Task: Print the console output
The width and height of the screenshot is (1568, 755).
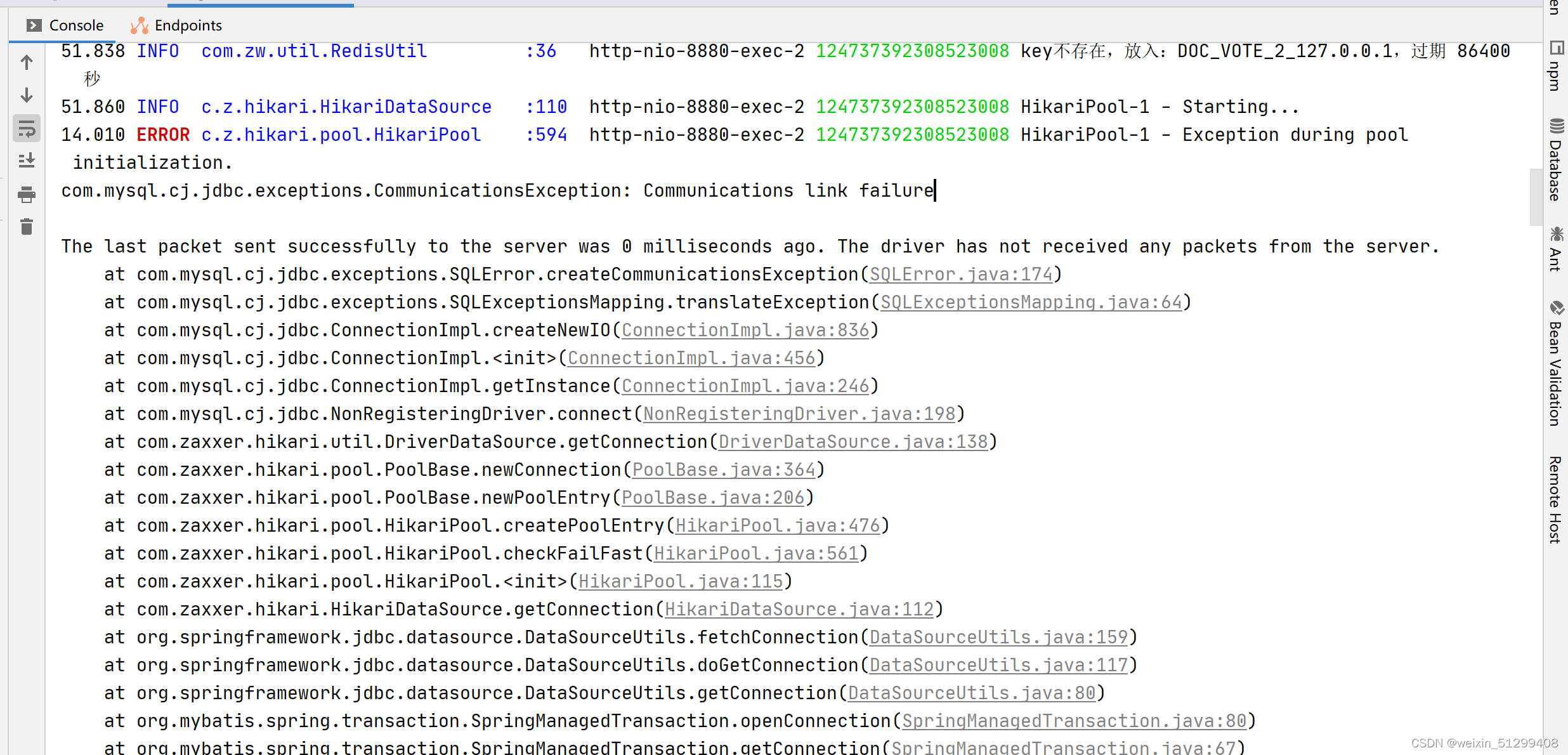Action: click(x=26, y=195)
